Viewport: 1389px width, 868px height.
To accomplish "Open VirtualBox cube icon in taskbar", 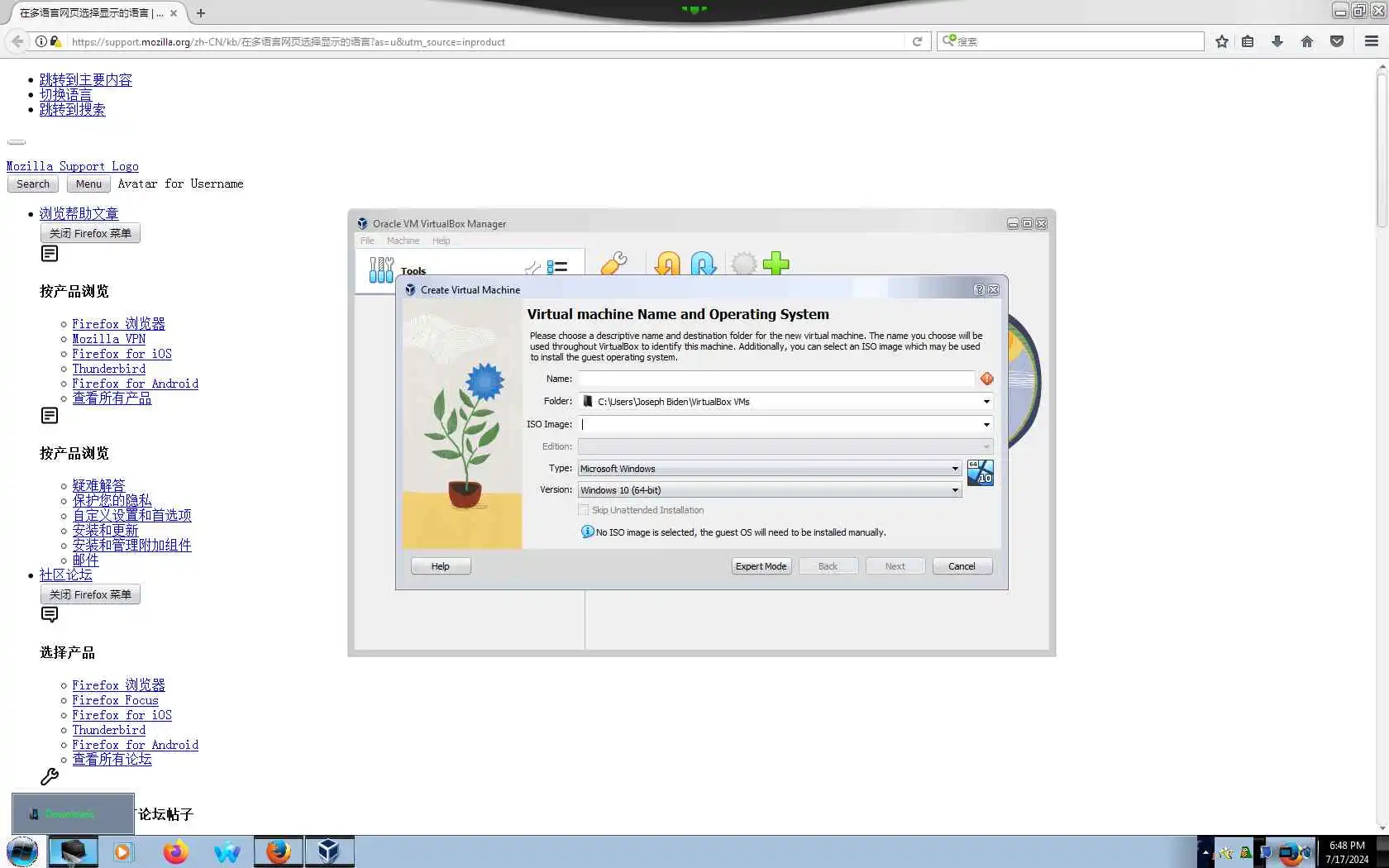I will click(329, 851).
